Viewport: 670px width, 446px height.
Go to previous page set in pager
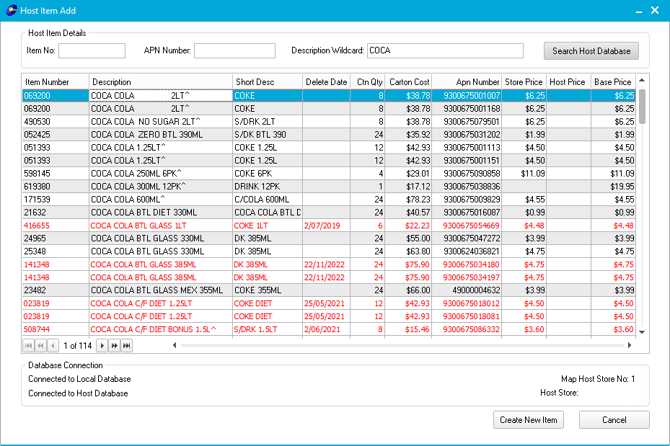[x=41, y=345]
